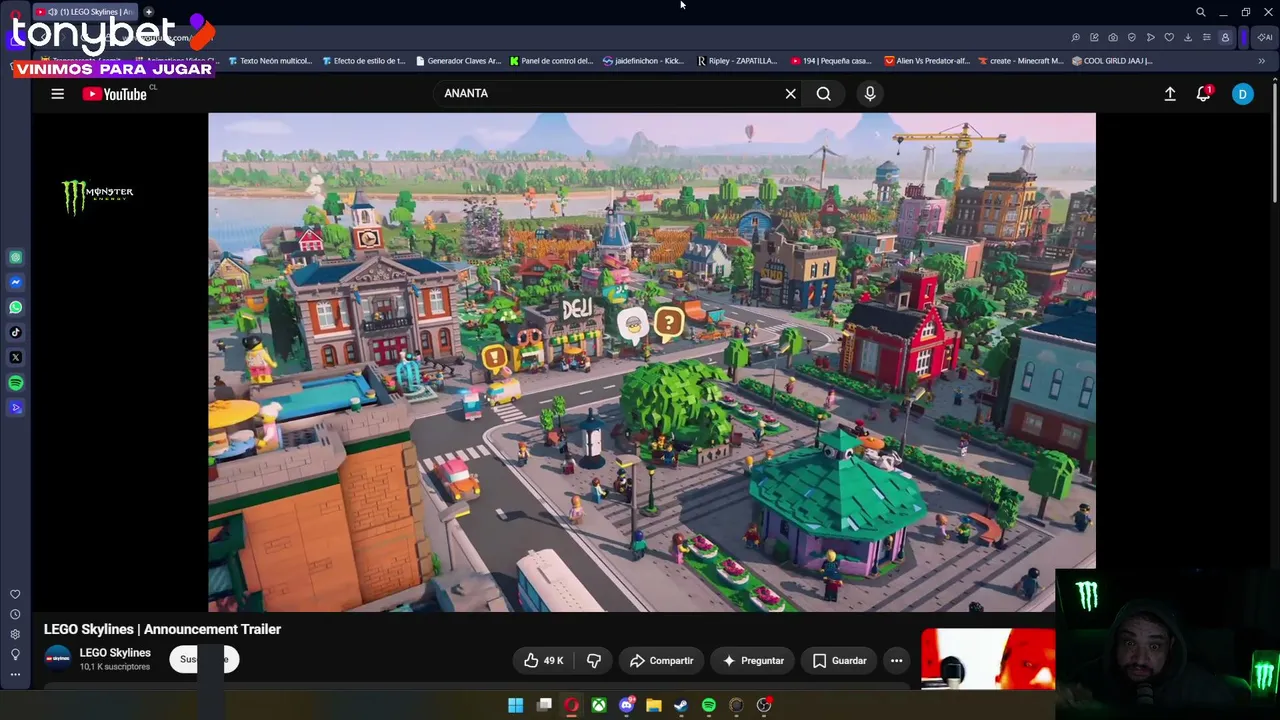Open Spotify in the browser sidebar

click(x=15, y=383)
